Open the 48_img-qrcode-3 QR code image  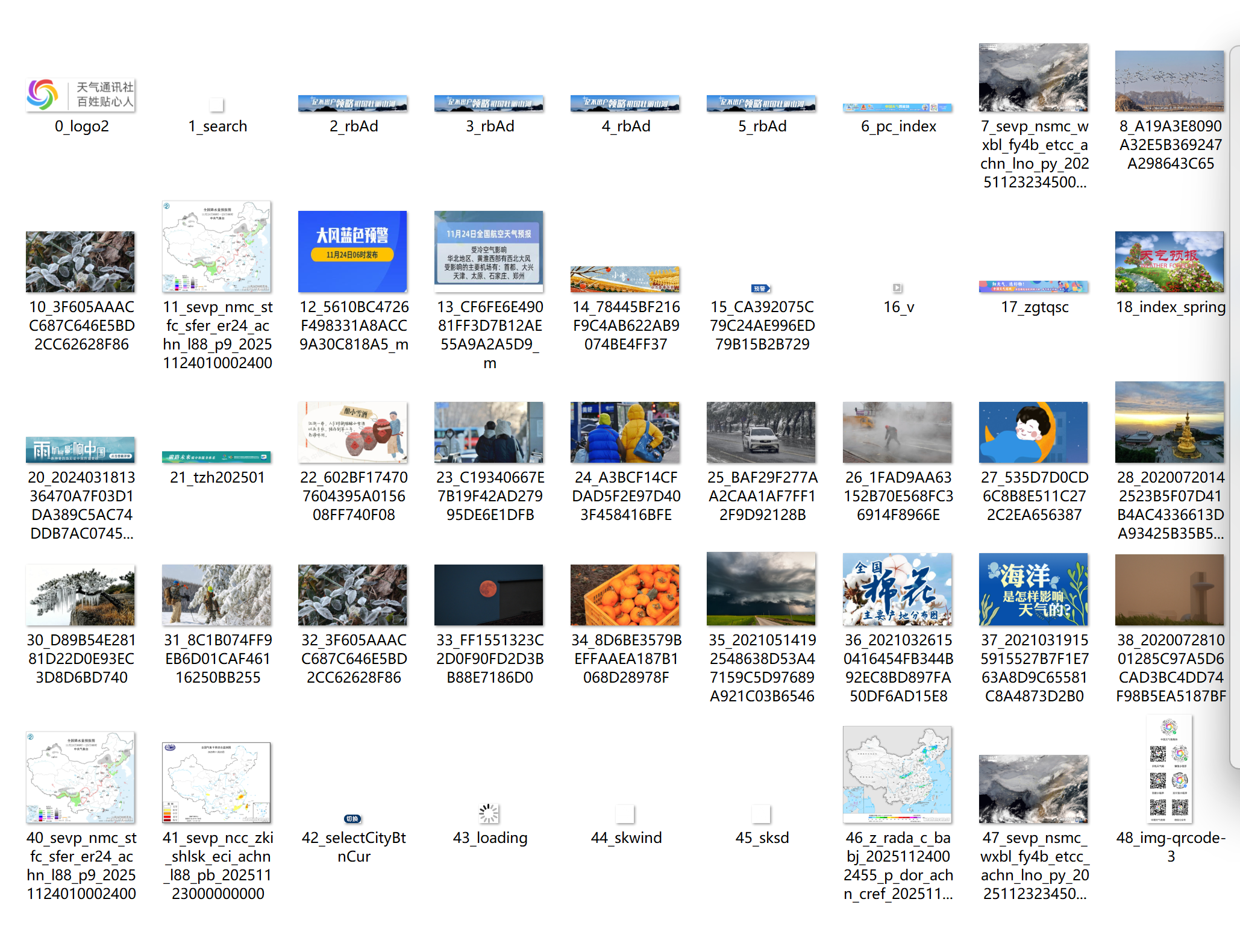pyautogui.click(x=1169, y=769)
